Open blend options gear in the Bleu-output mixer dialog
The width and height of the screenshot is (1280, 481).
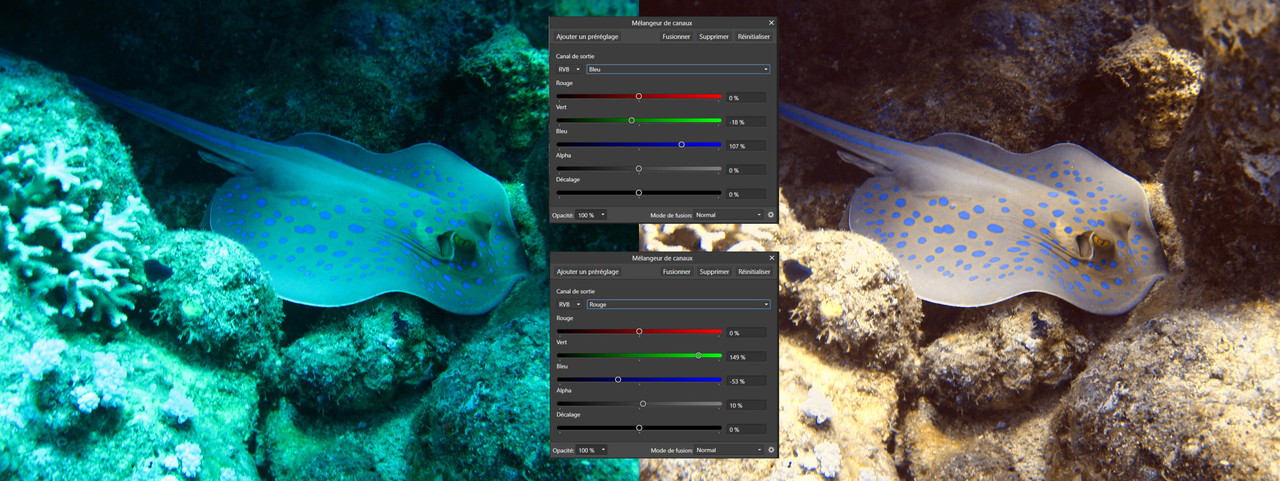click(x=771, y=215)
